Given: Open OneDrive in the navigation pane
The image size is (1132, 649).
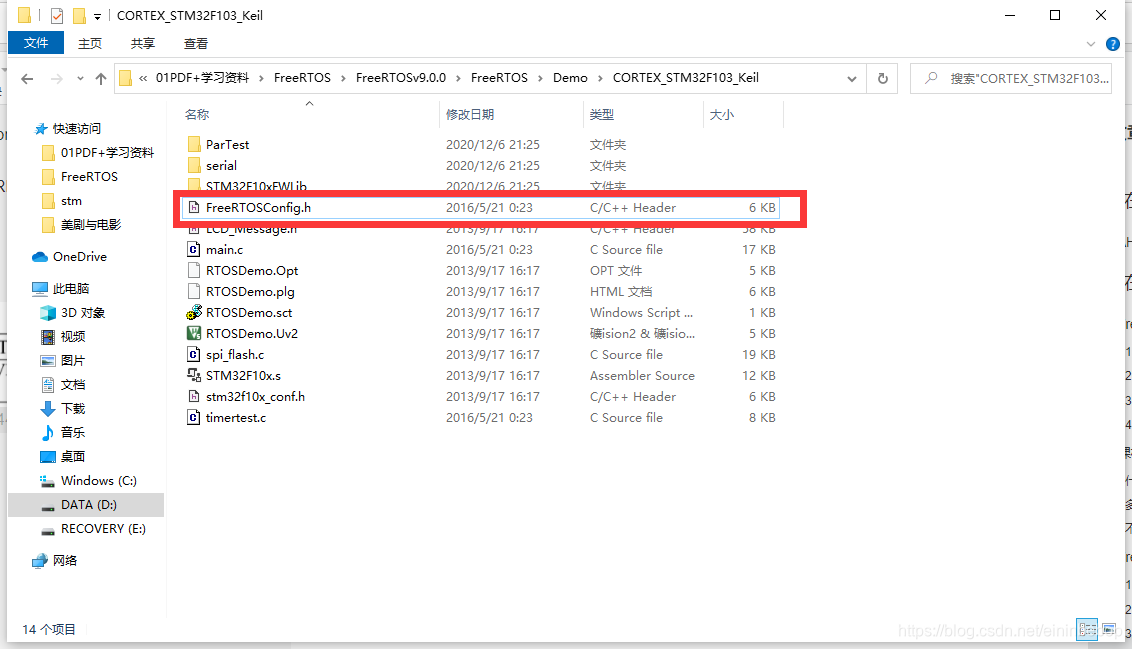Looking at the screenshot, I should click(x=79, y=256).
